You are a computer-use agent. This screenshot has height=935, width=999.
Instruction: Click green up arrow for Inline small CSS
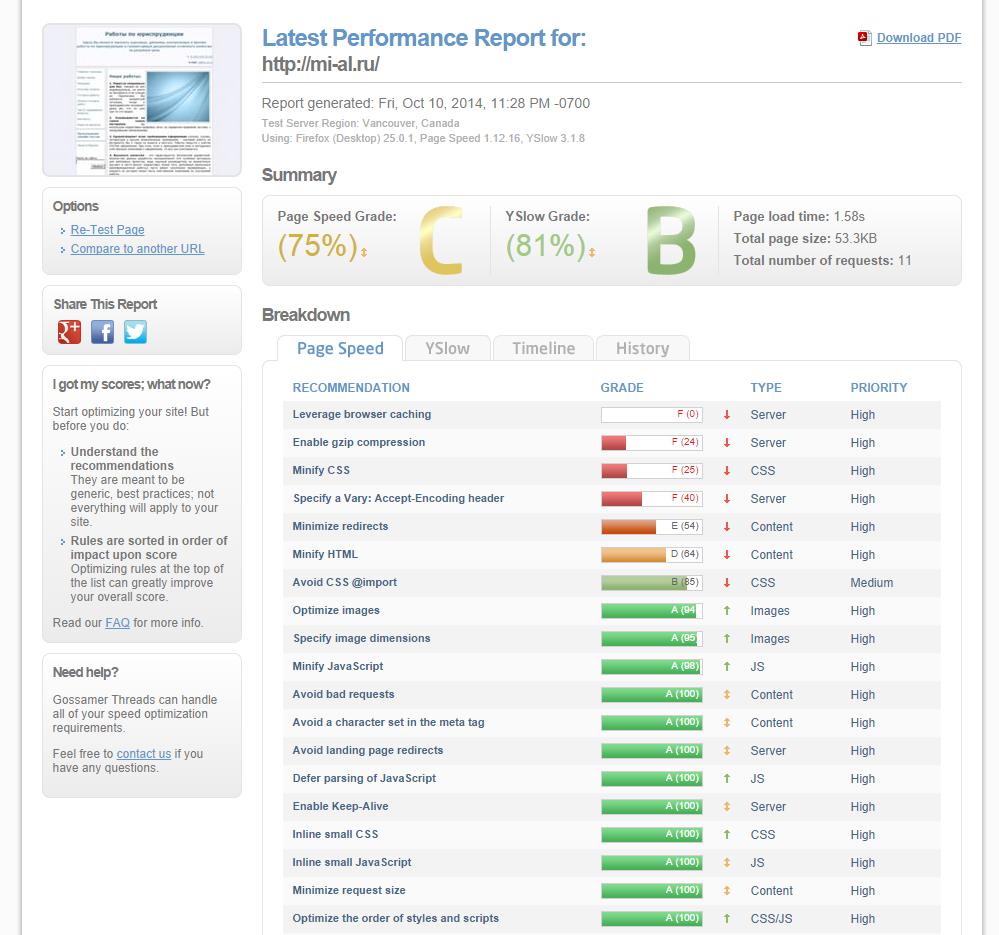click(727, 834)
